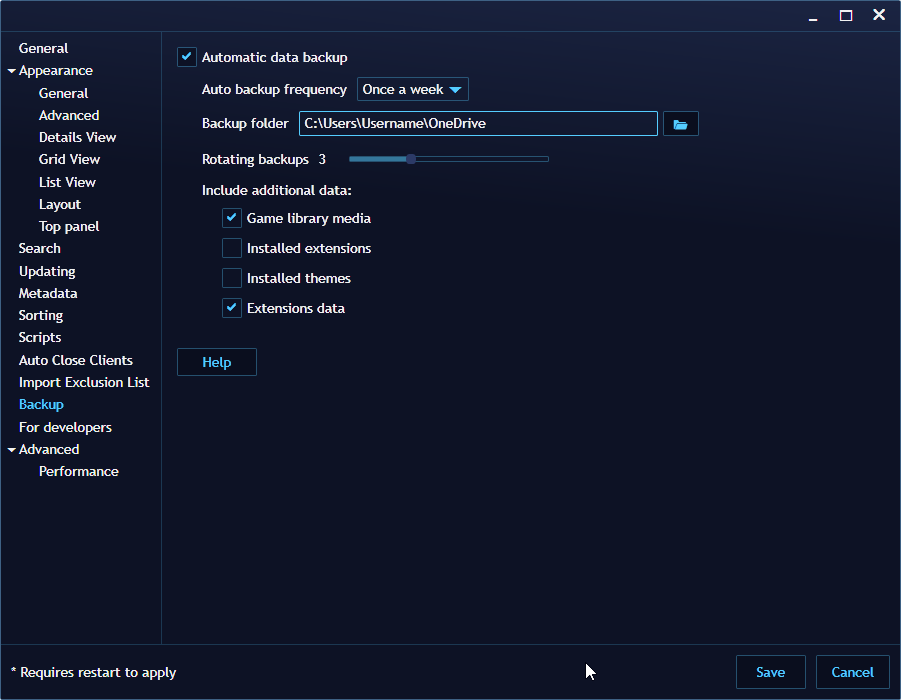
Task: Open Layout settings page
Action: coord(60,205)
